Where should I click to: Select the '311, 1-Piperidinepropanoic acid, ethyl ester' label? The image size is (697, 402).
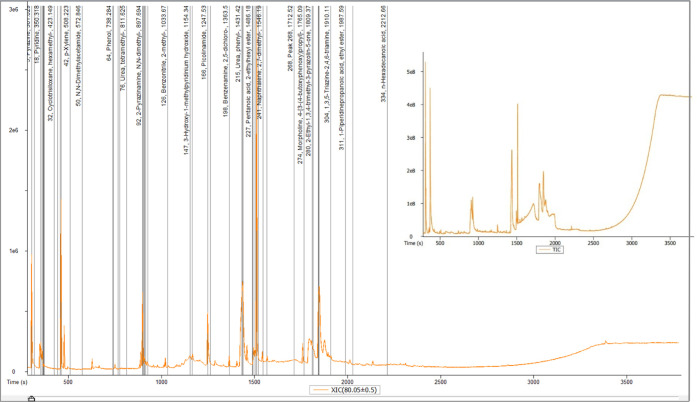342,77
